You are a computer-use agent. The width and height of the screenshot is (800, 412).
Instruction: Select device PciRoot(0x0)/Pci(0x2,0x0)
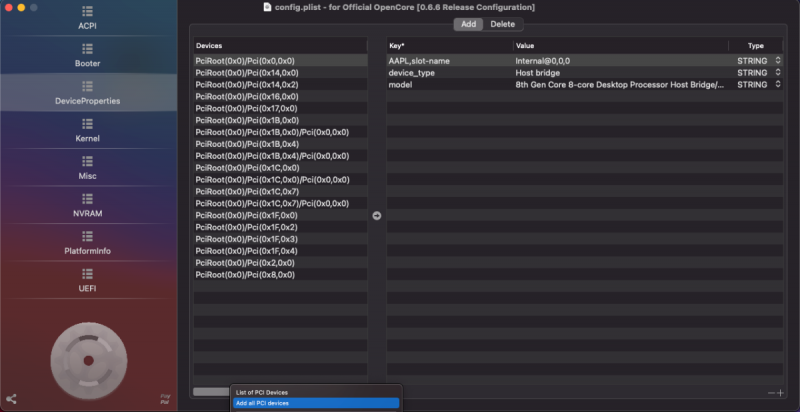(280, 263)
